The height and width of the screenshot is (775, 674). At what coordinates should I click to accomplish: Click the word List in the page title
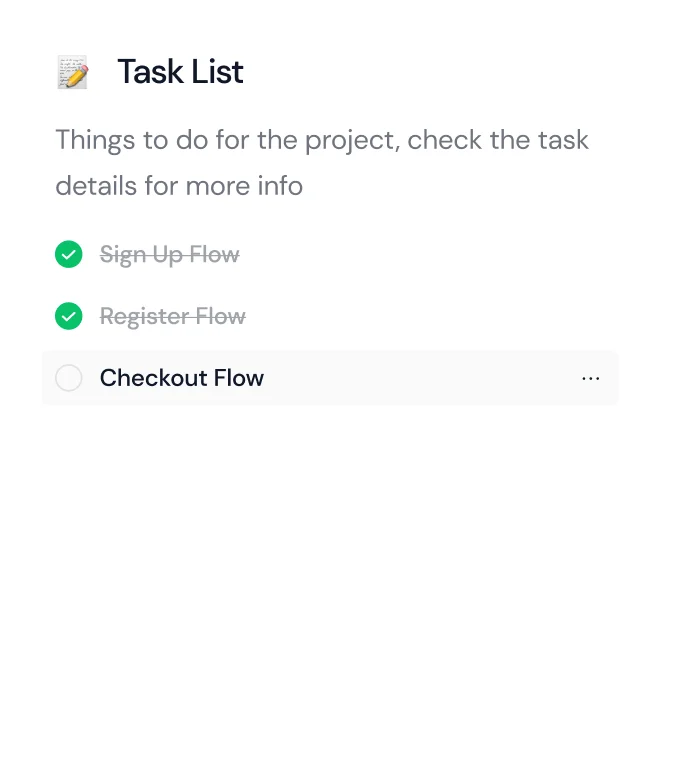point(217,72)
